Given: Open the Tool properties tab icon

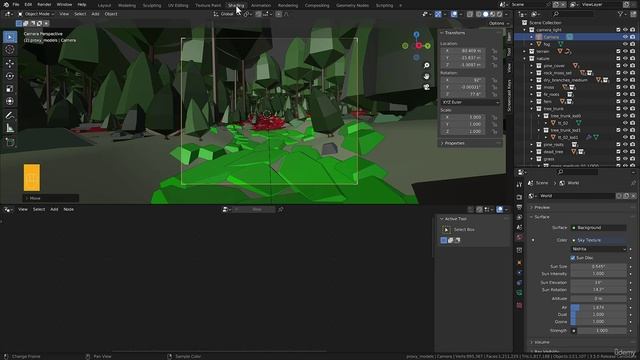Looking at the screenshot, I should pyautogui.click(x=519, y=185).
